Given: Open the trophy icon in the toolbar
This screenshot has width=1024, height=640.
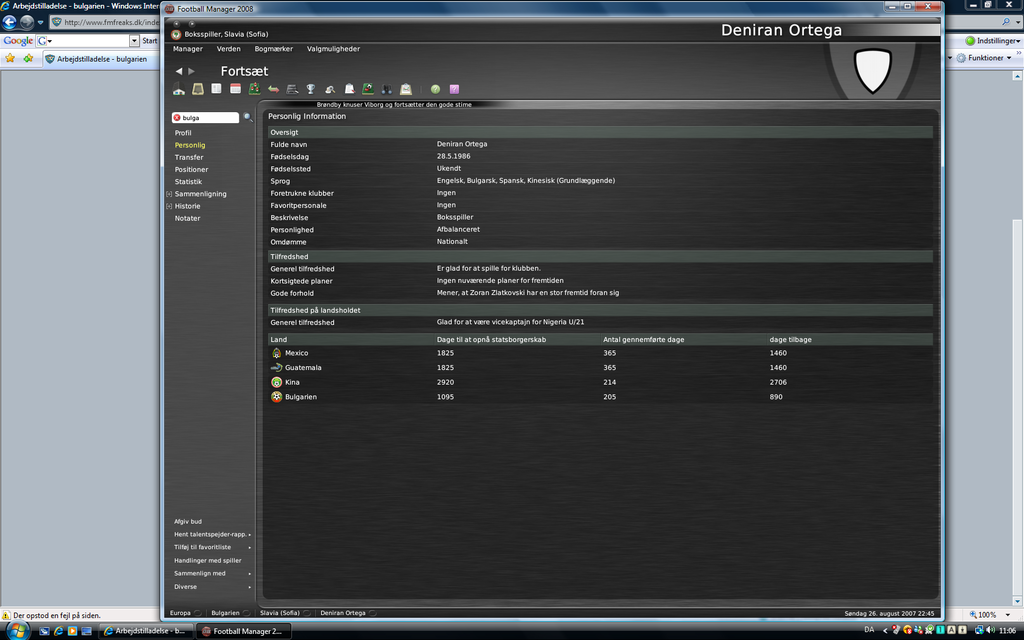Looking at the screenshot, I should tap(311, 89).
